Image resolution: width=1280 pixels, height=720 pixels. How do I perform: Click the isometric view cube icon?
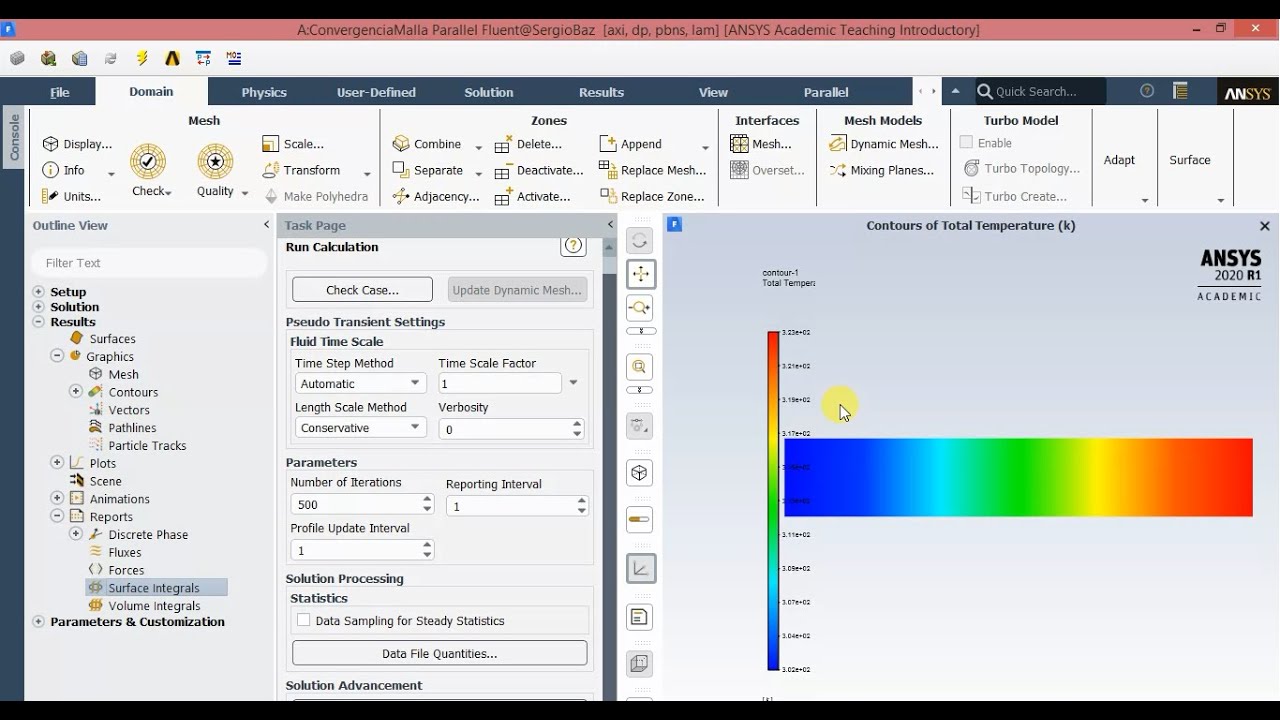pos(640,473)
